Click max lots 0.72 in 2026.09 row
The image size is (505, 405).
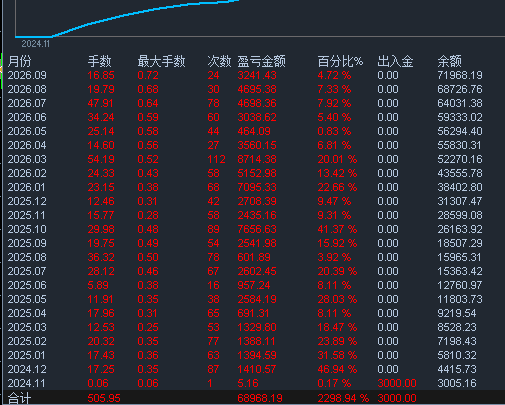click(148, 75)
